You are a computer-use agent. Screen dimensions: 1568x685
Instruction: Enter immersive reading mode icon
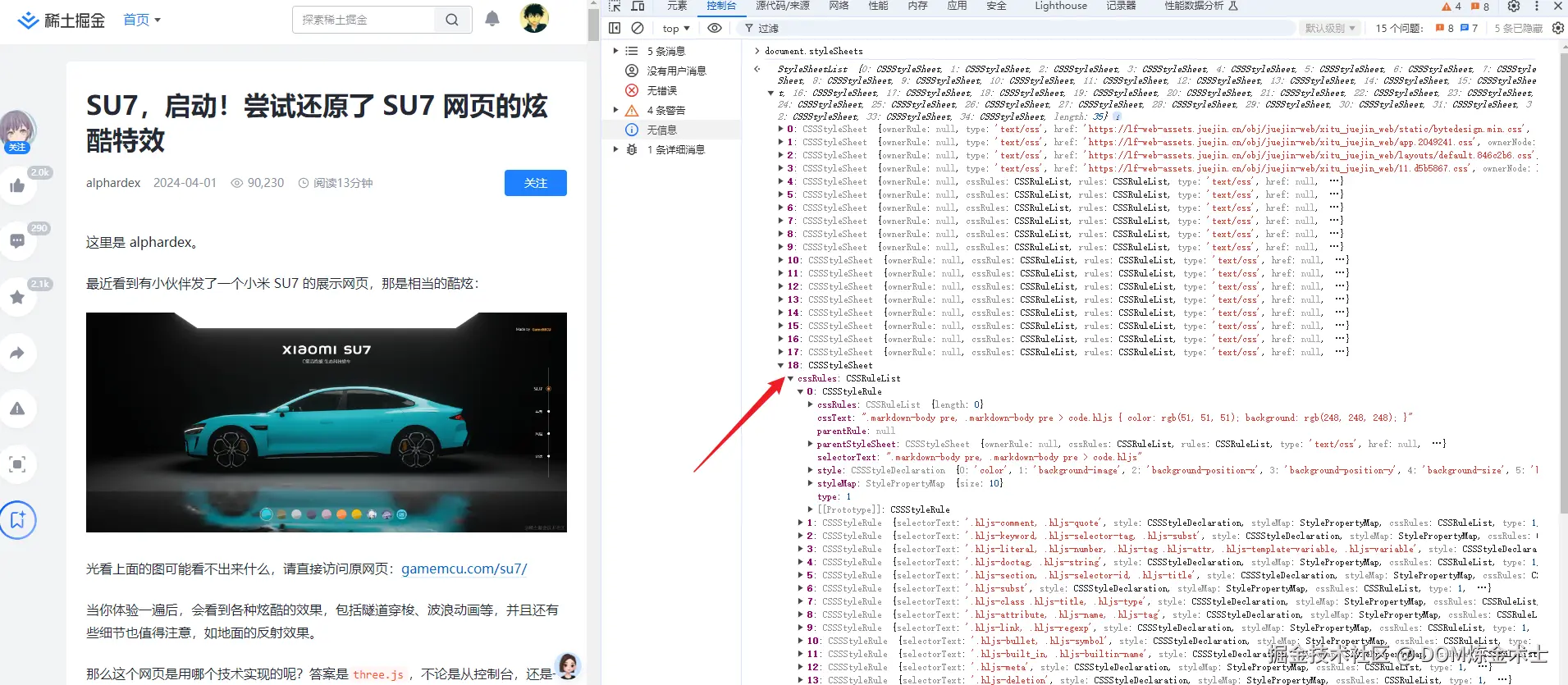click(x=17, y=464)
